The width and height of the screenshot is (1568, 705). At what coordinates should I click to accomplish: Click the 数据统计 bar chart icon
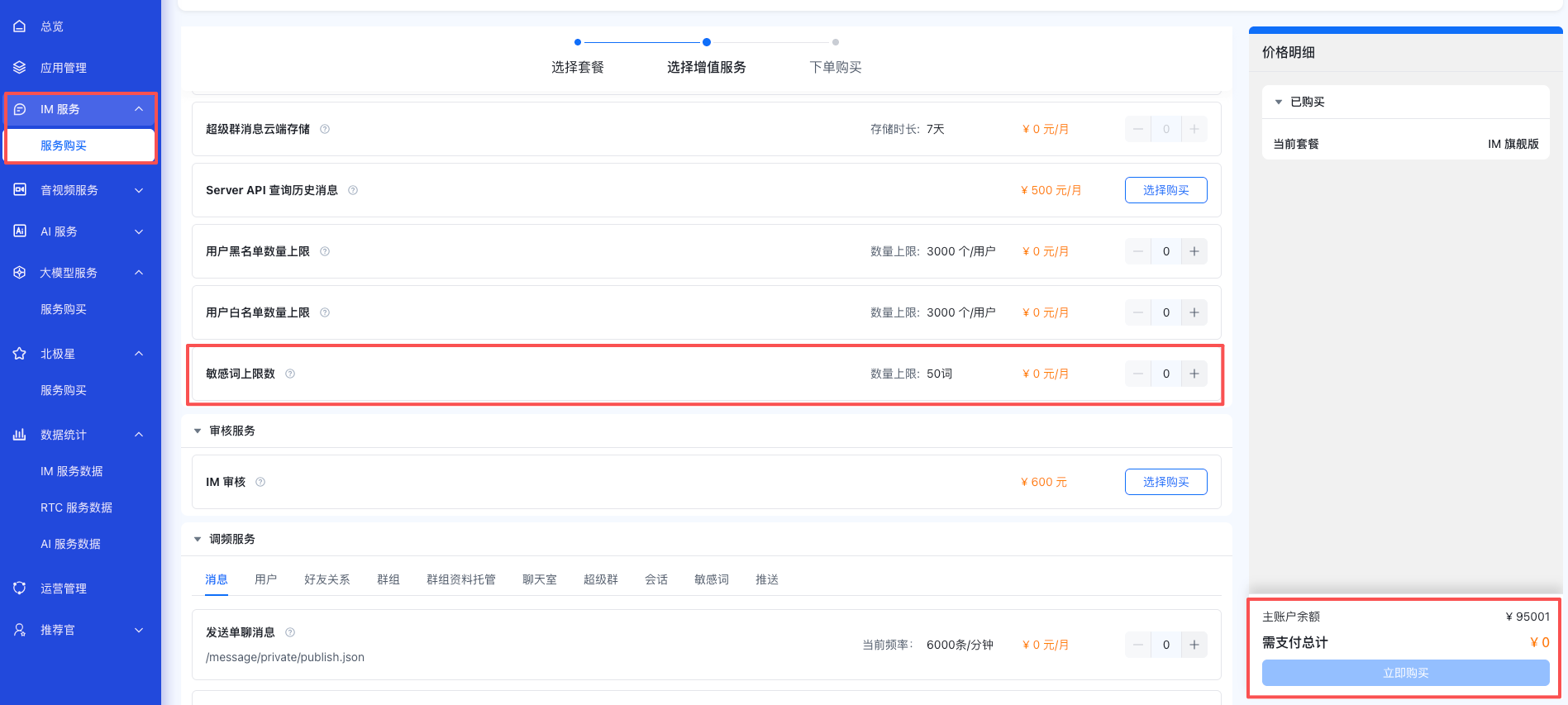click(x=20, y=435)
